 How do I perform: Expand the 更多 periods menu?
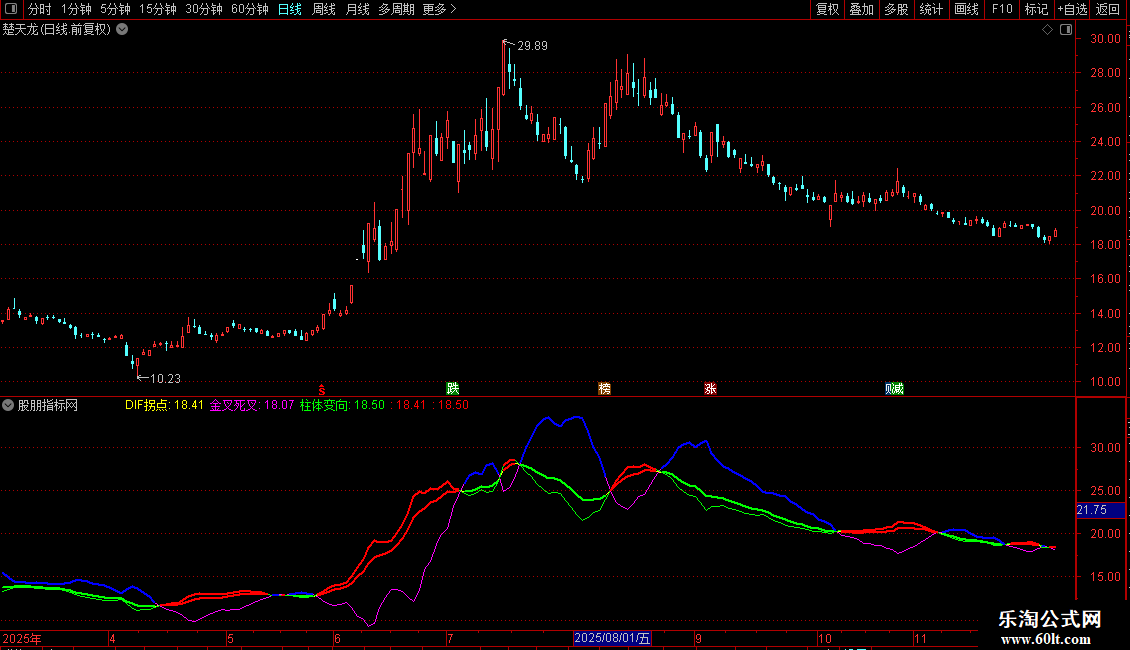pyautogui.click(x=439, y=10)
